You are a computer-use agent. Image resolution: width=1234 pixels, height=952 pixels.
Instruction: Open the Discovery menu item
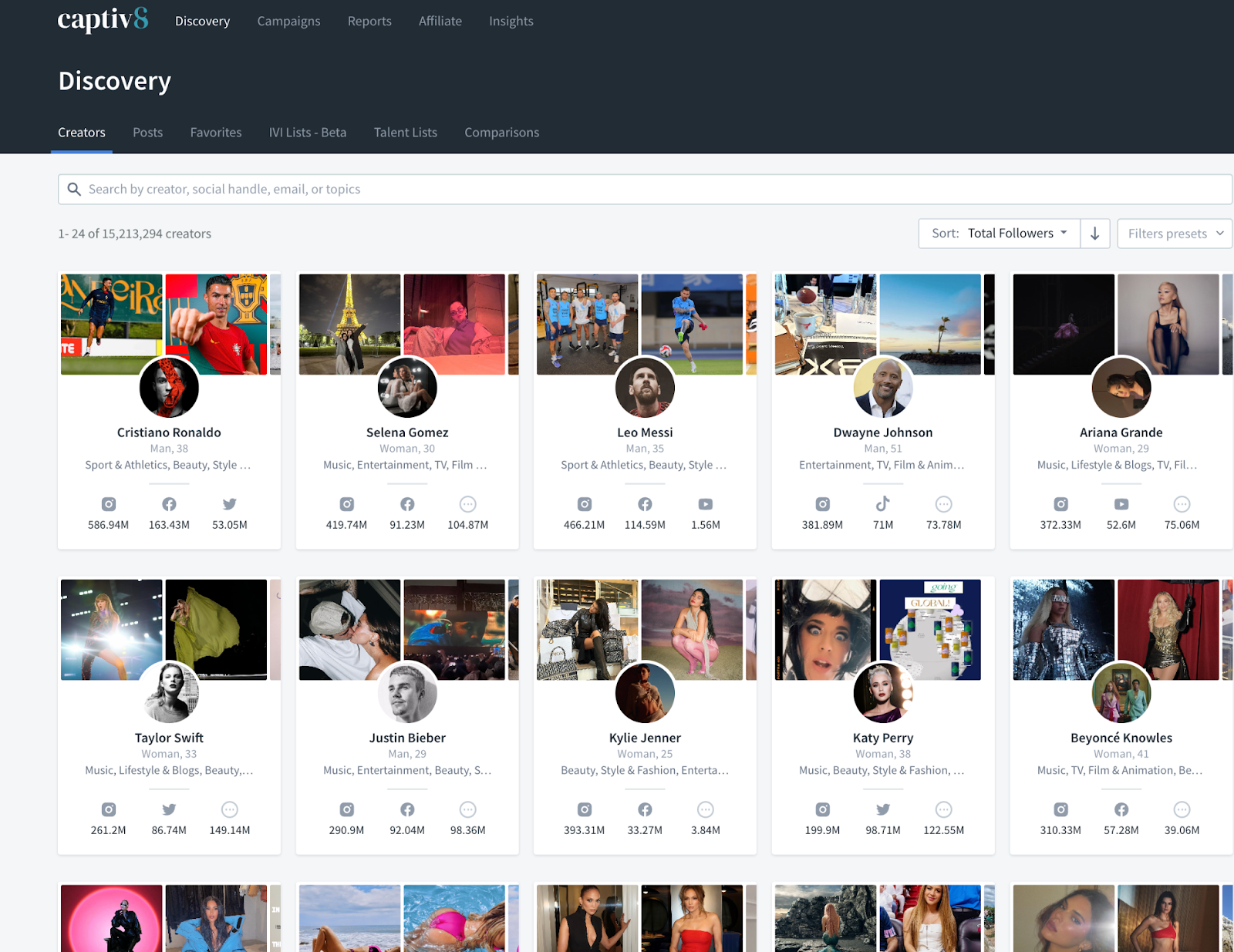[202, 21]
